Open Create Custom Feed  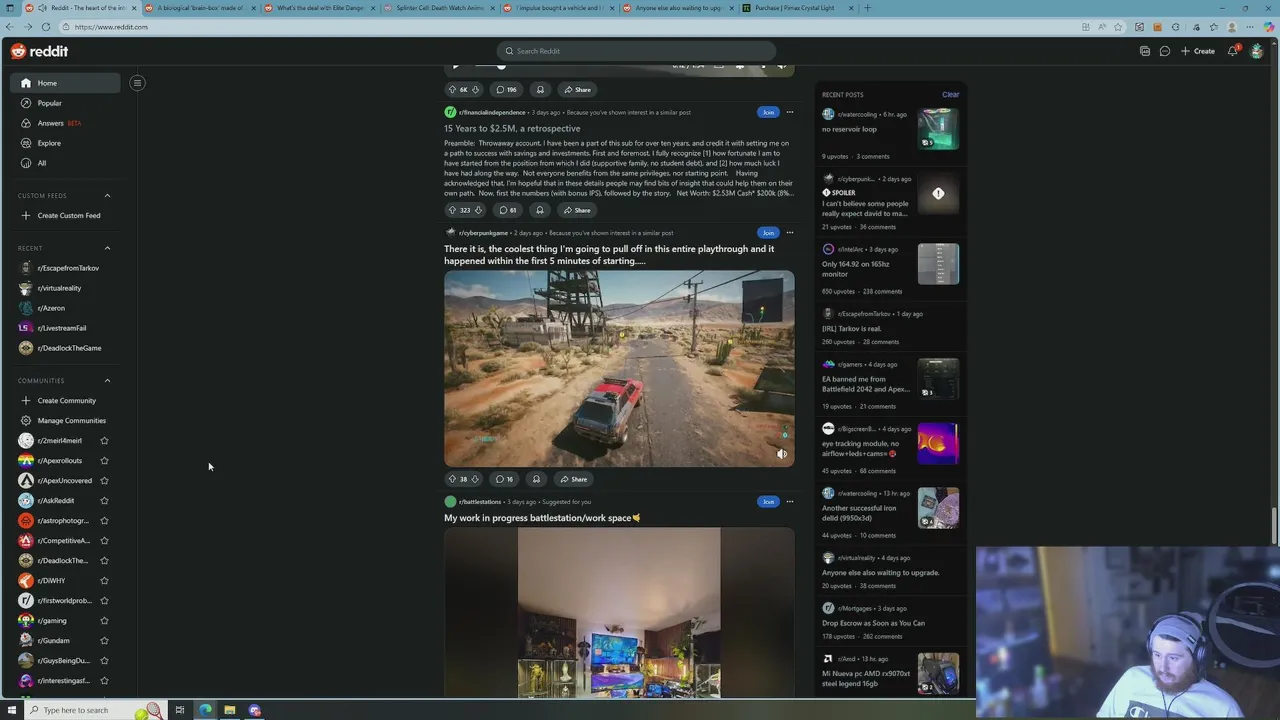(66, 215)
